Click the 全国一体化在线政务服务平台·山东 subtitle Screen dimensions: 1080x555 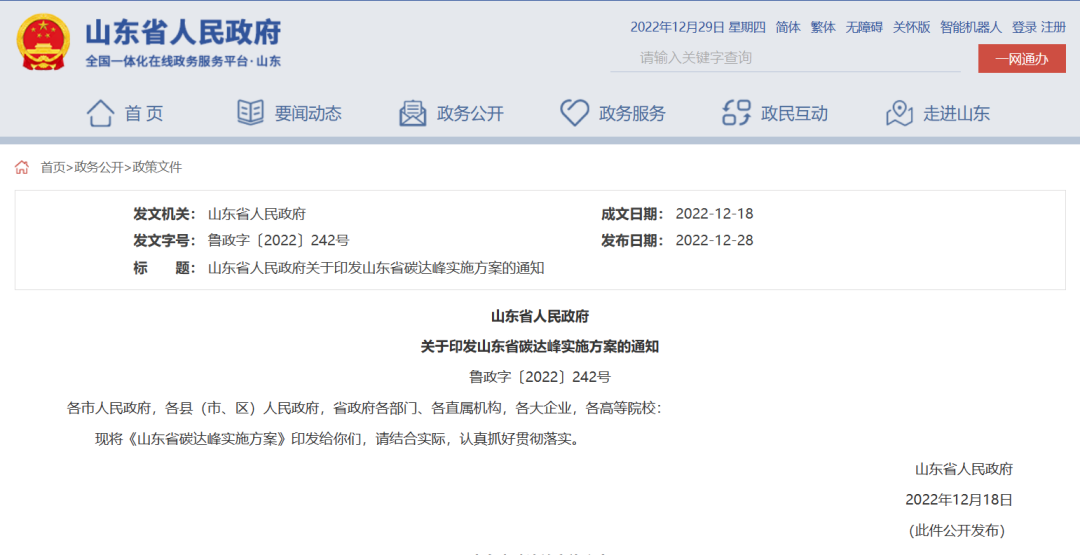coord(183,61)
